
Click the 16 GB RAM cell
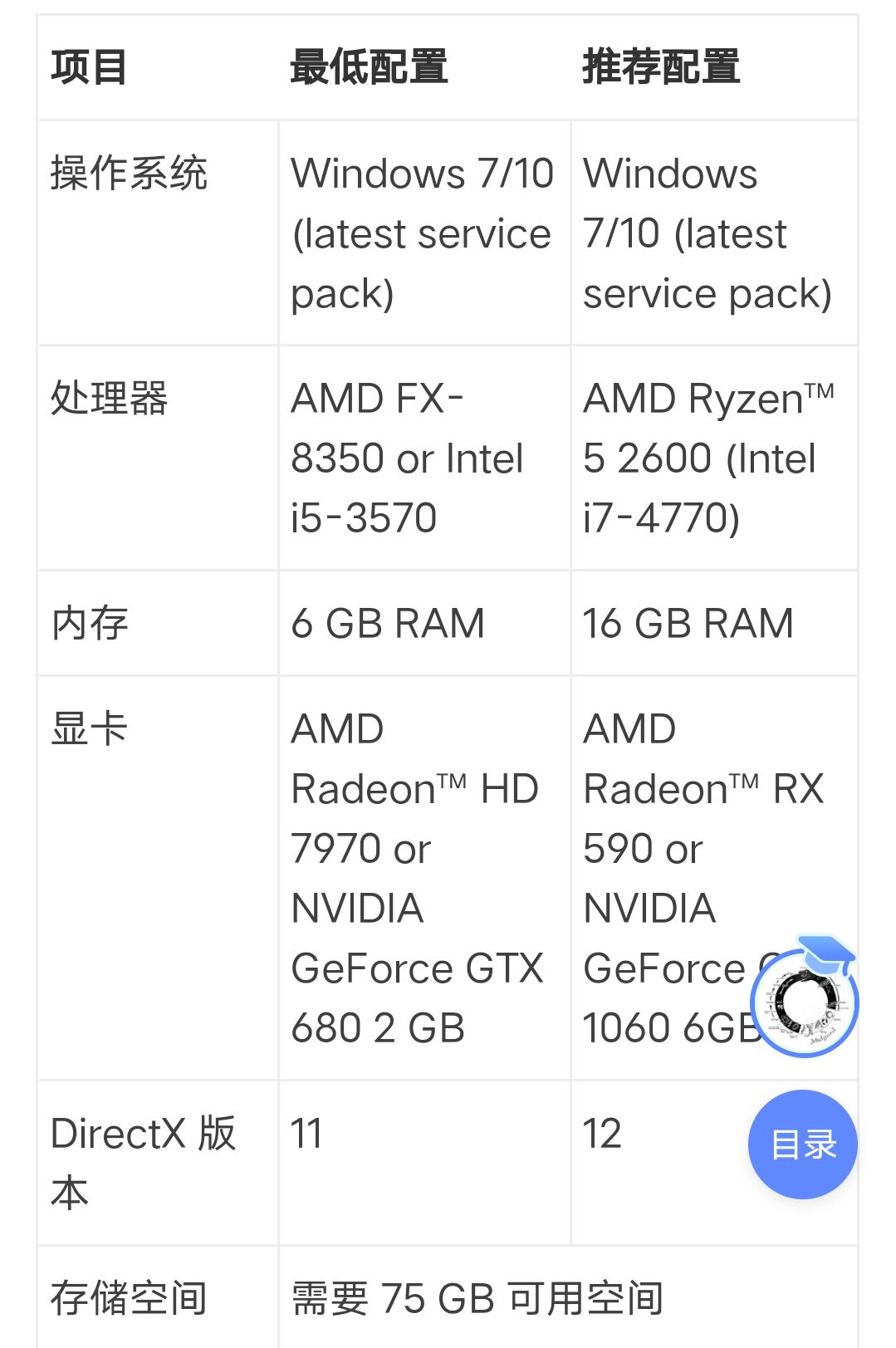point(714,623)
